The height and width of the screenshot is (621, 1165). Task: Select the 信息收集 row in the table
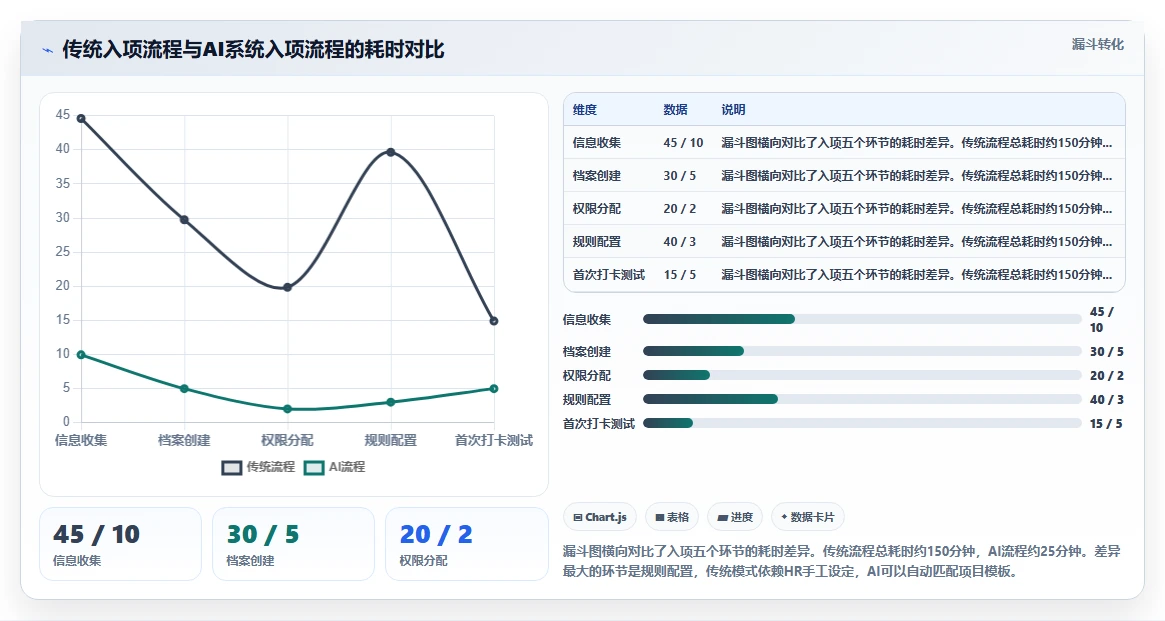[844, 143]
